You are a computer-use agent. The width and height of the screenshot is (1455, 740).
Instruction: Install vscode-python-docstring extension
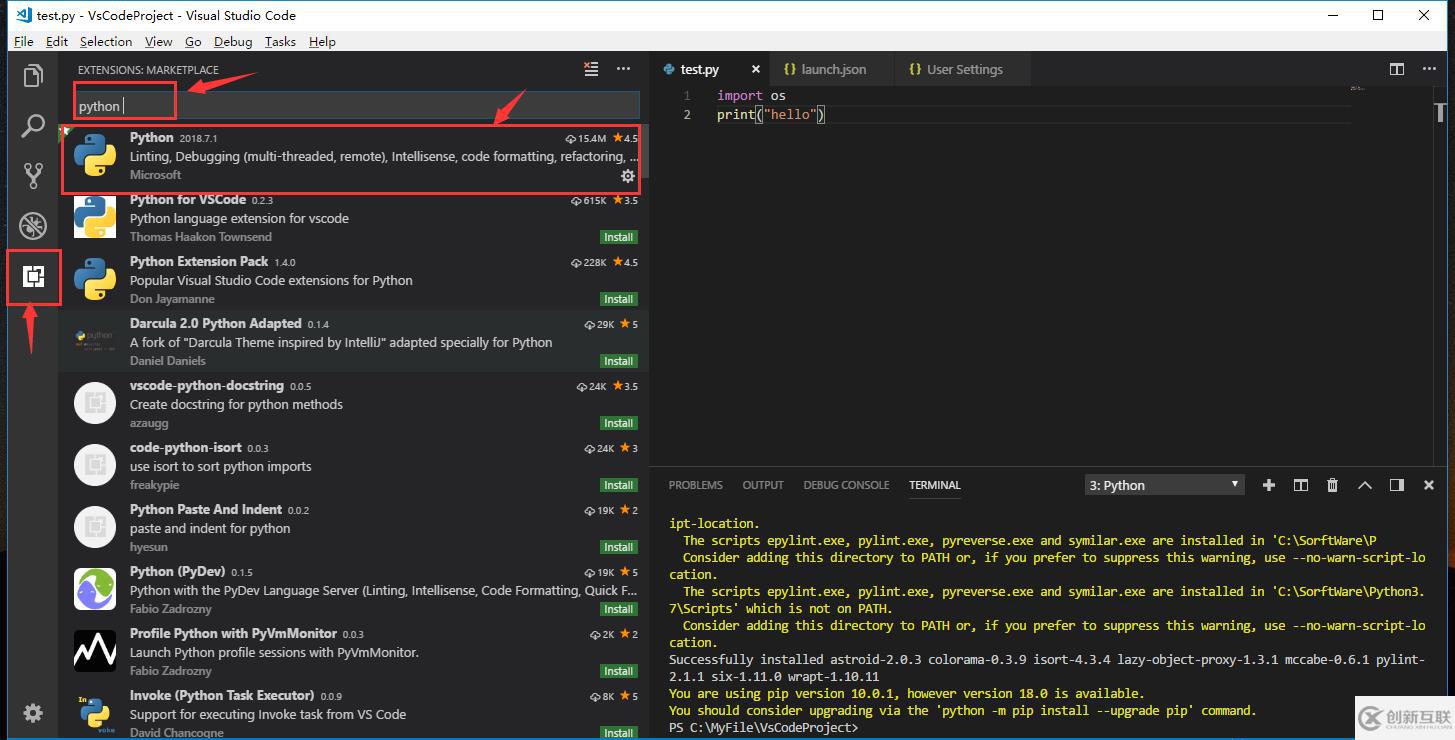tap(619, 423)
